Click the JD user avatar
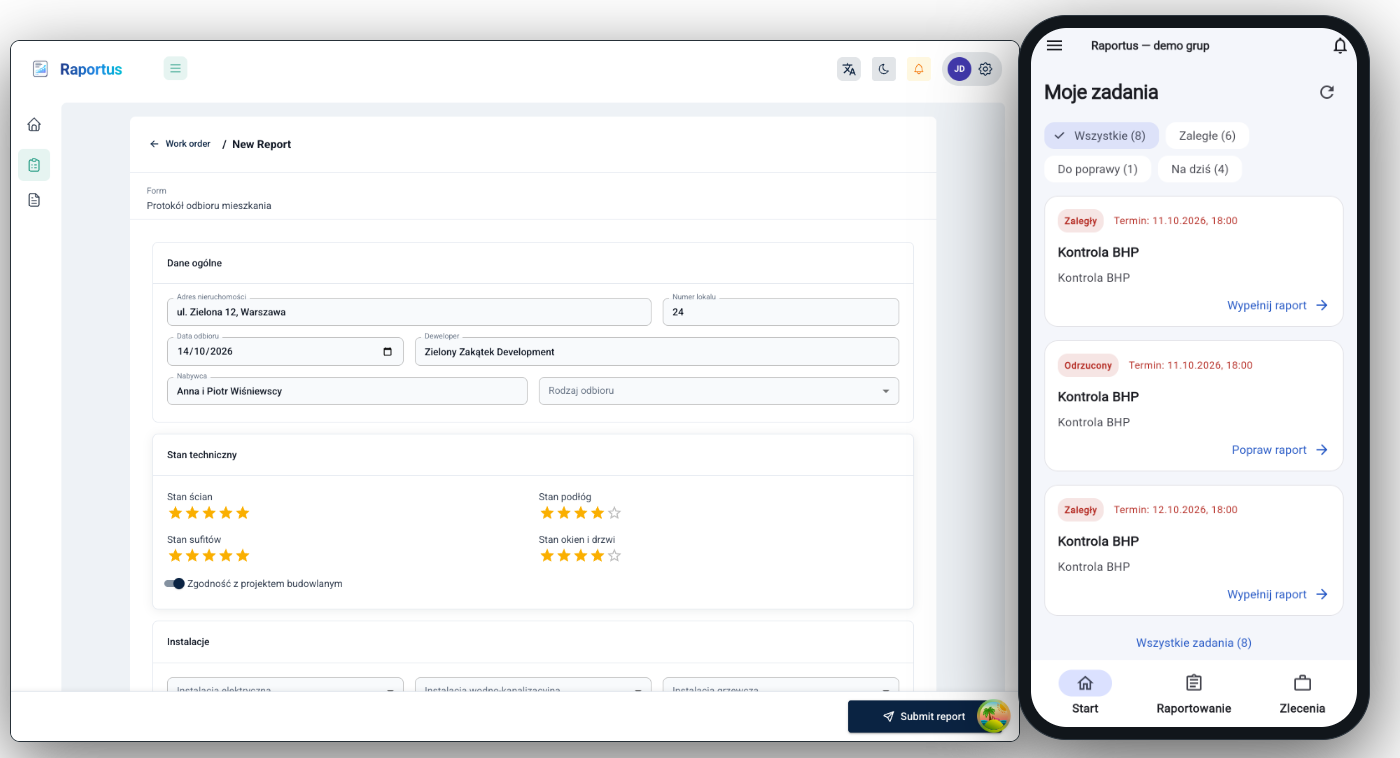Image resolution: width=1400 pixels, height=758 pixels. pyautogui.click(x=959, y=69)
